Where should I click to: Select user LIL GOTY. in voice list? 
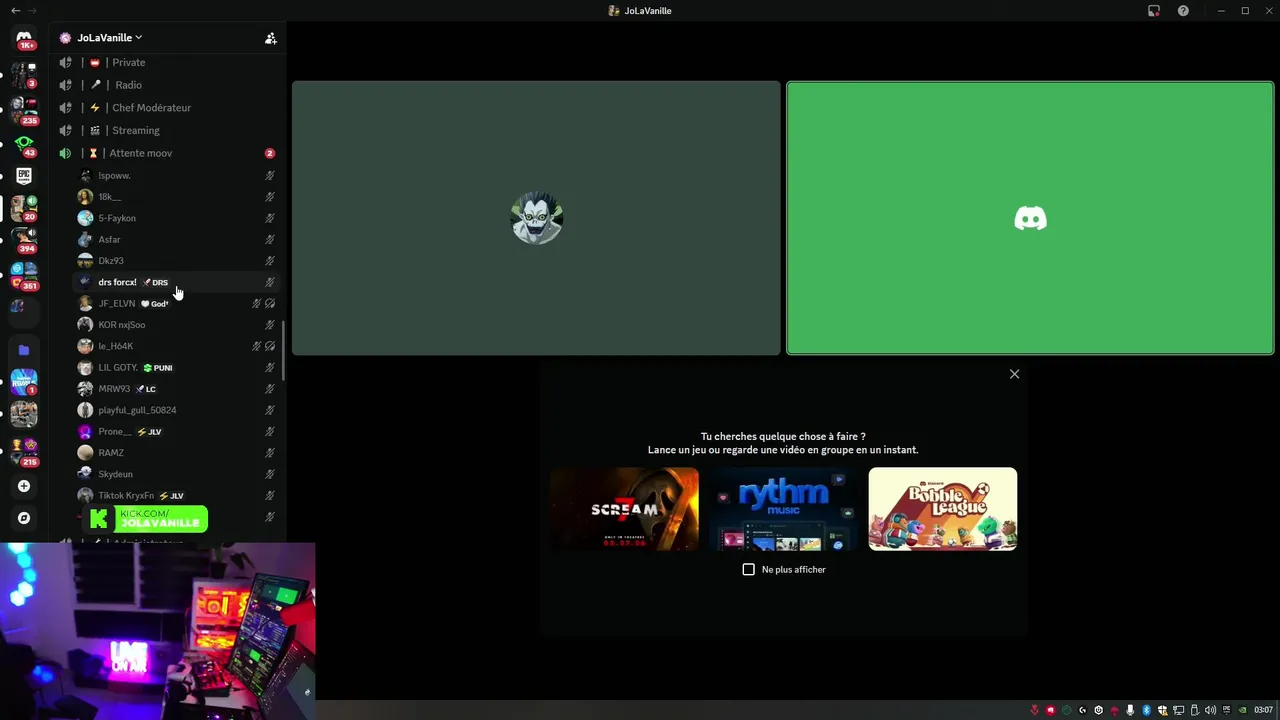(178, 367)
